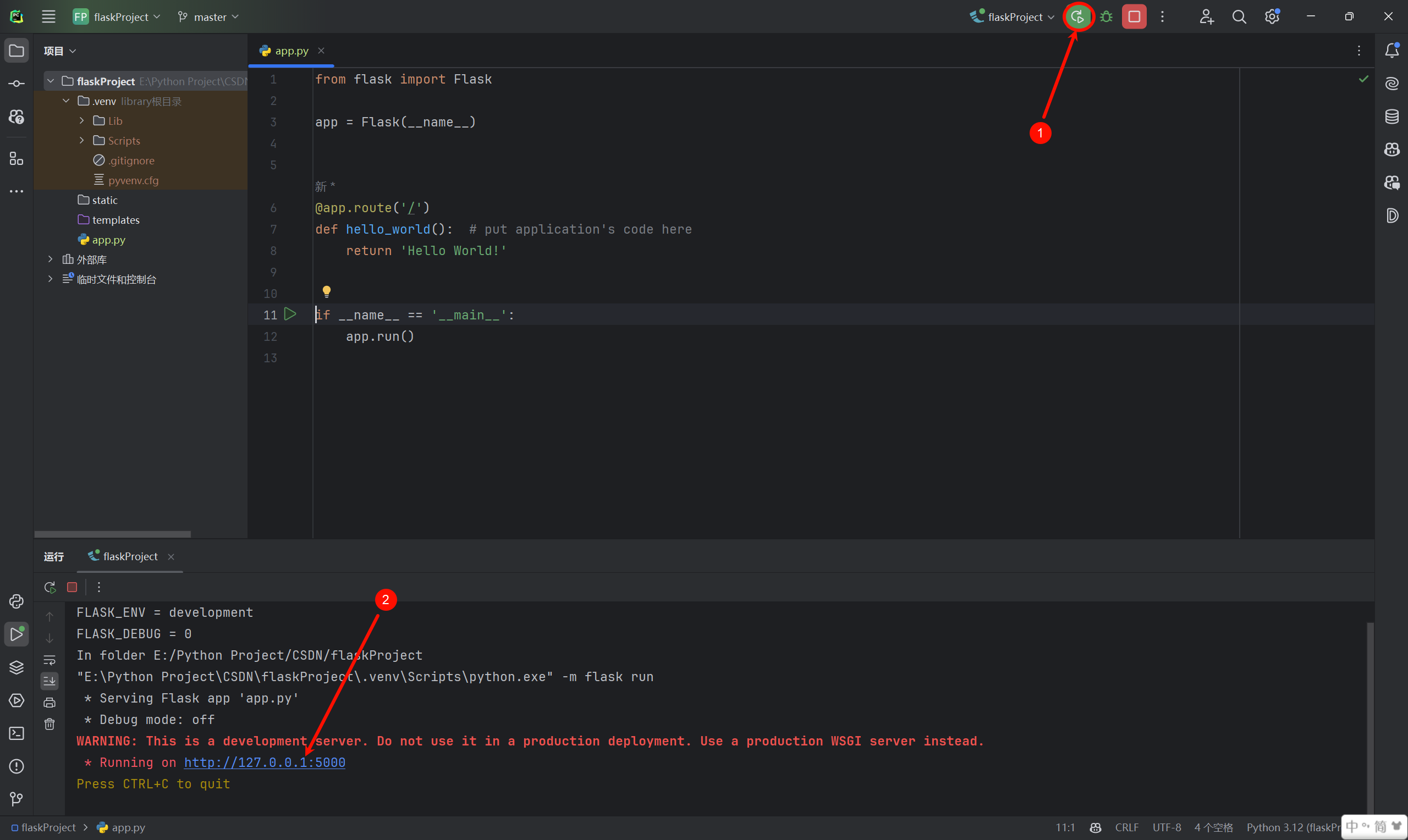
Task: Open the master branch dropdown
Action: (208, 16)
